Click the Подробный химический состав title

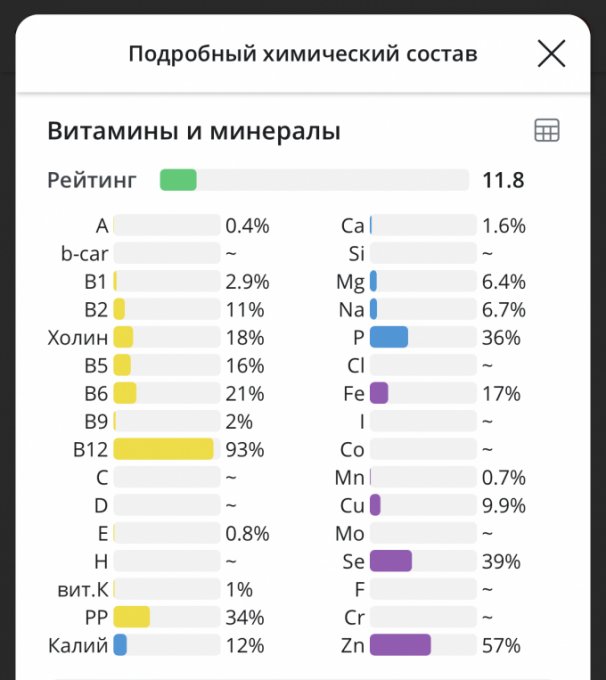click(x=302, y=54)
